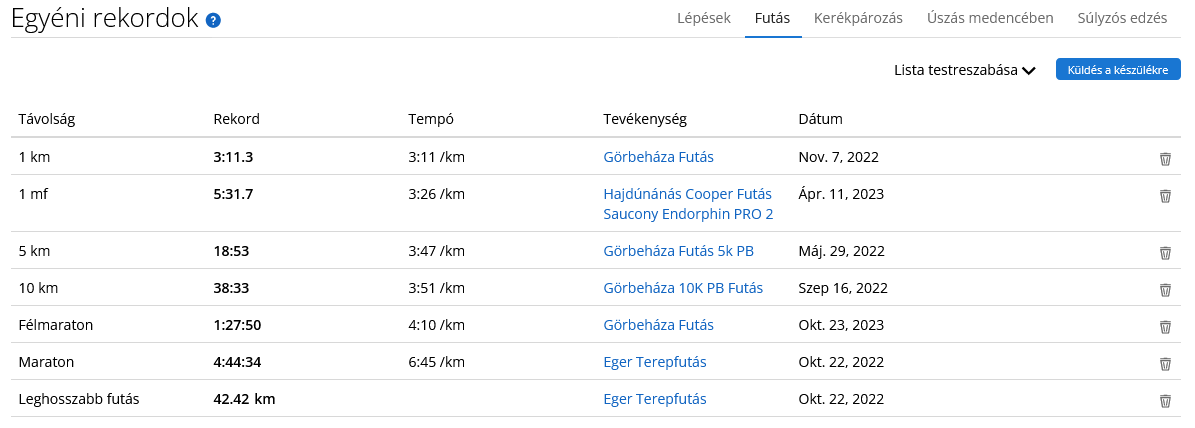Click trash icon for 5 km record

tap(1165, 252)
